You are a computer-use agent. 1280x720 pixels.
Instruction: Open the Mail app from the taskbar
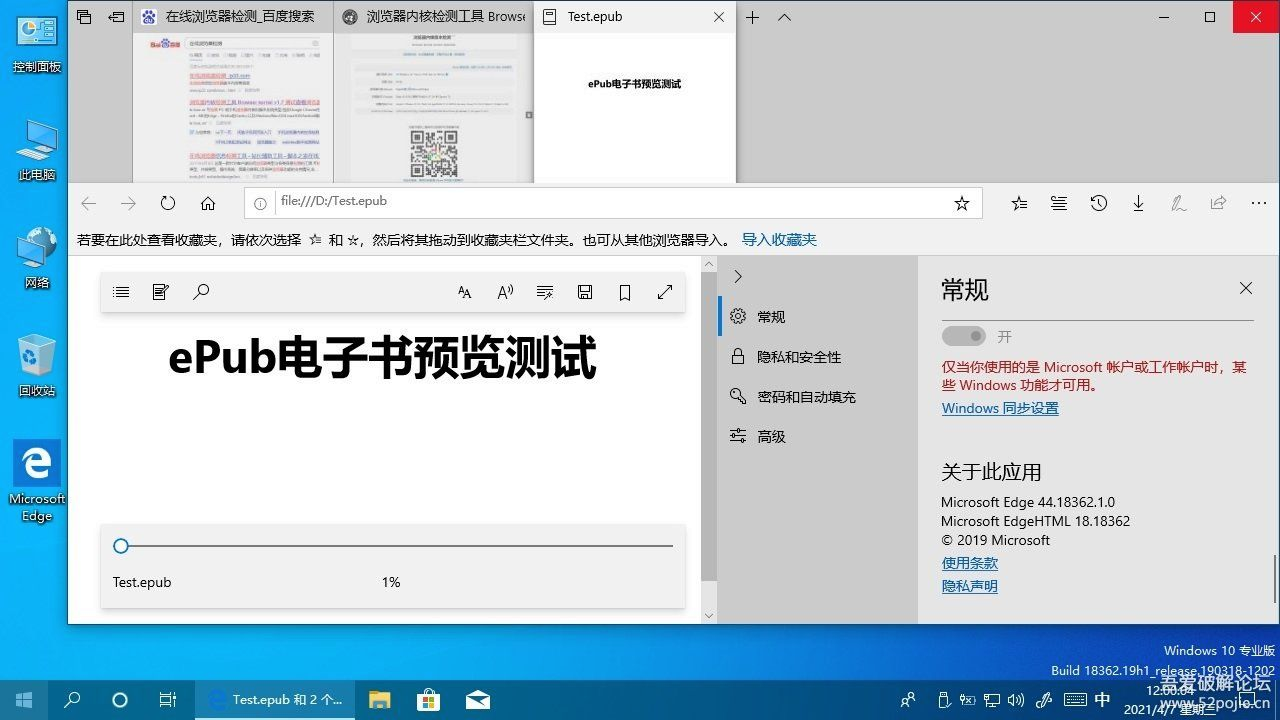477,700
